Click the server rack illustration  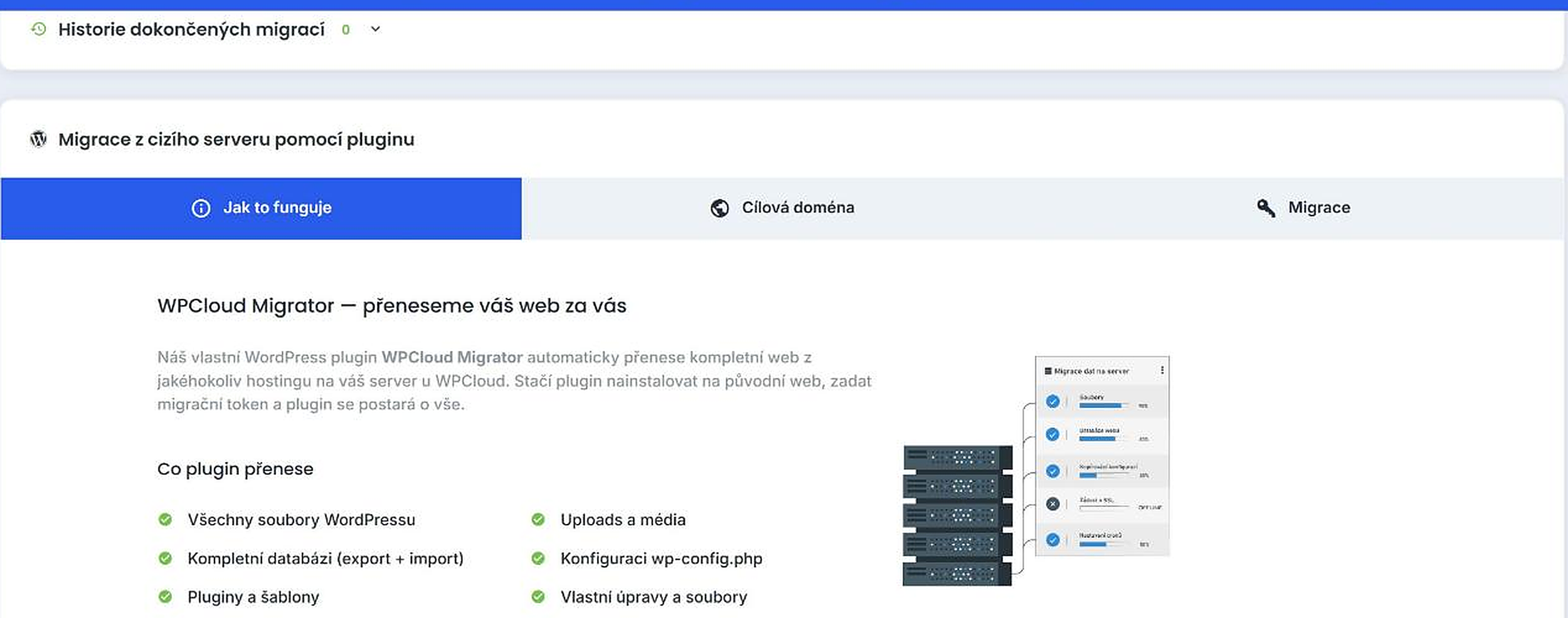tap(958, 516)
